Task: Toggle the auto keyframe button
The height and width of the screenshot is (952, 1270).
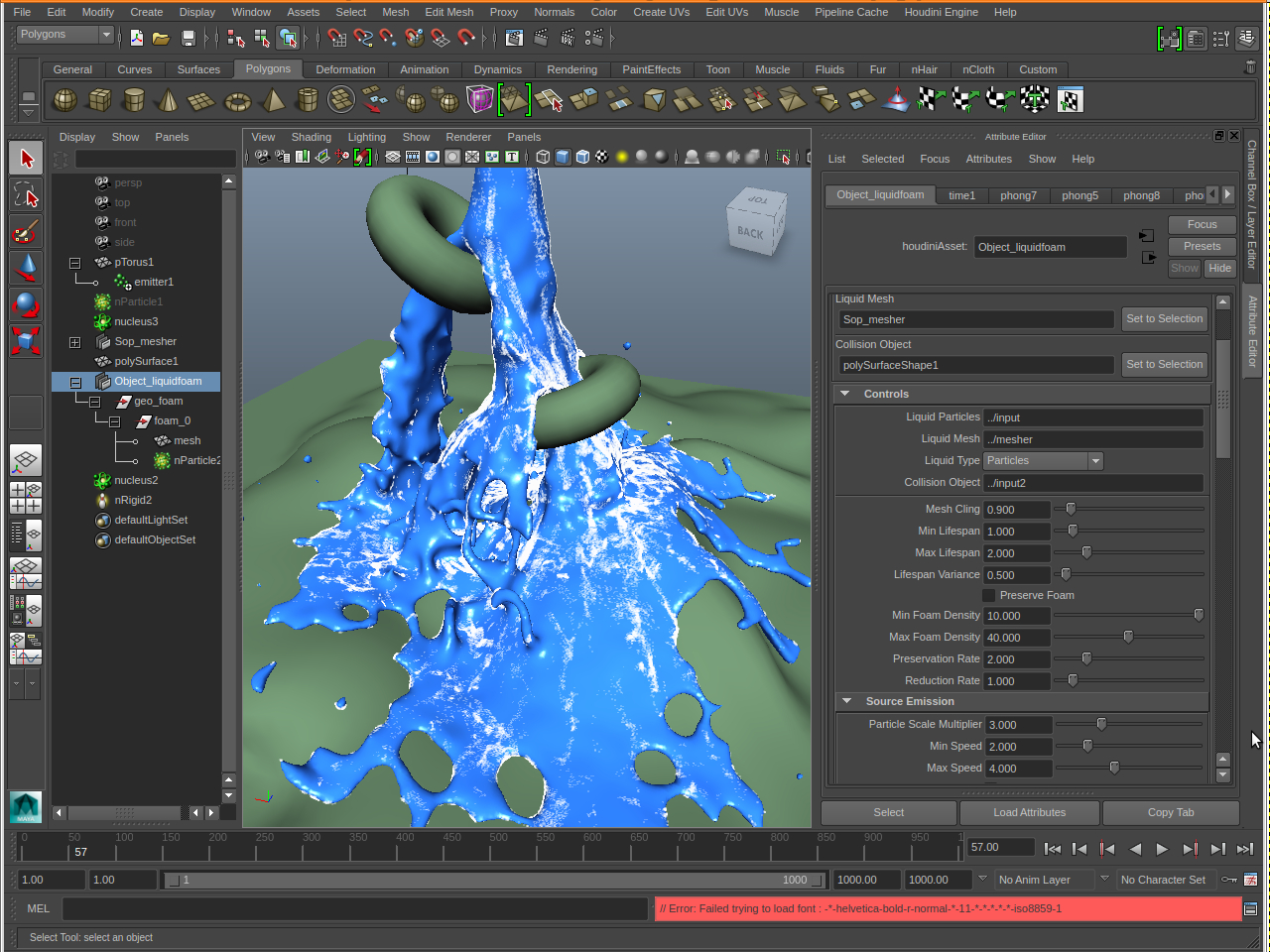Action: click(1229, 880)
